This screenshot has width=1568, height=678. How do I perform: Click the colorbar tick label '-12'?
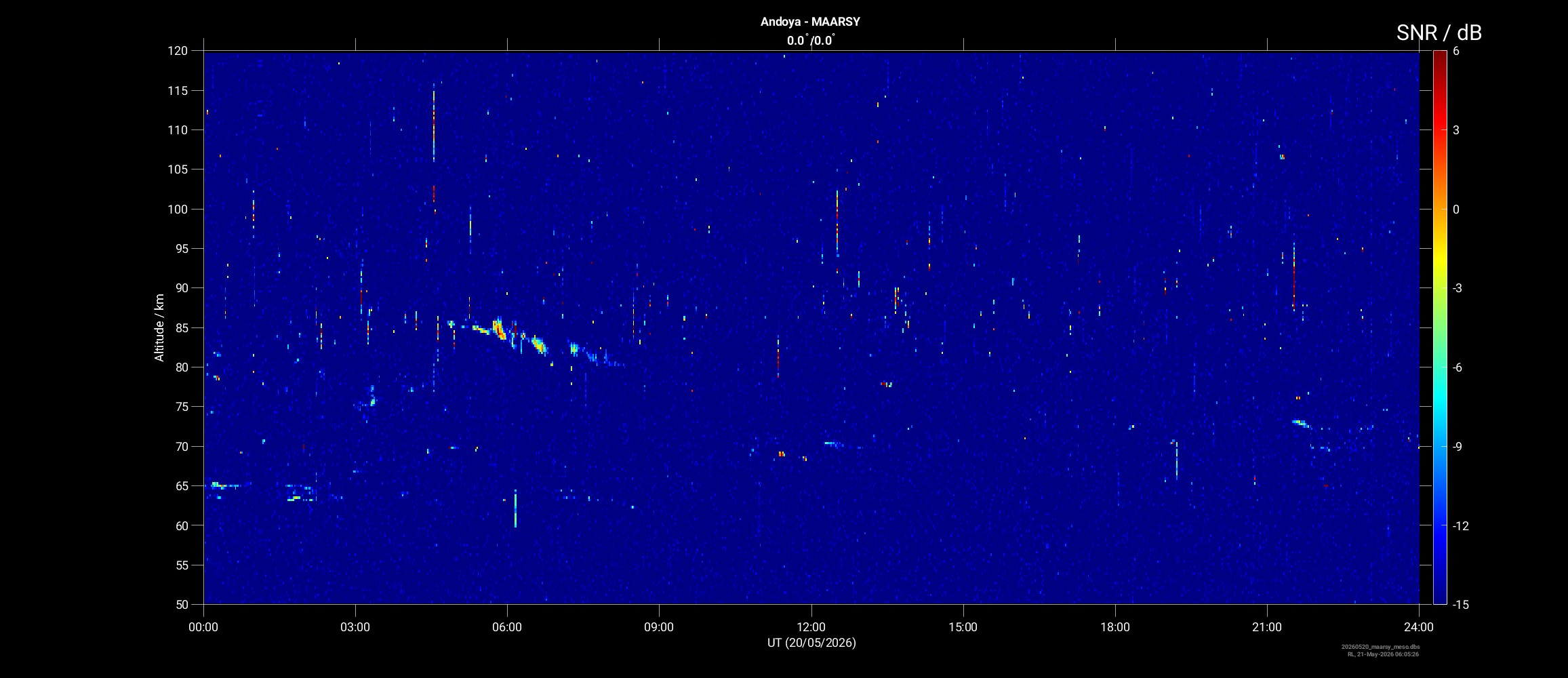pyautogui.click(x=1460, y=525)
